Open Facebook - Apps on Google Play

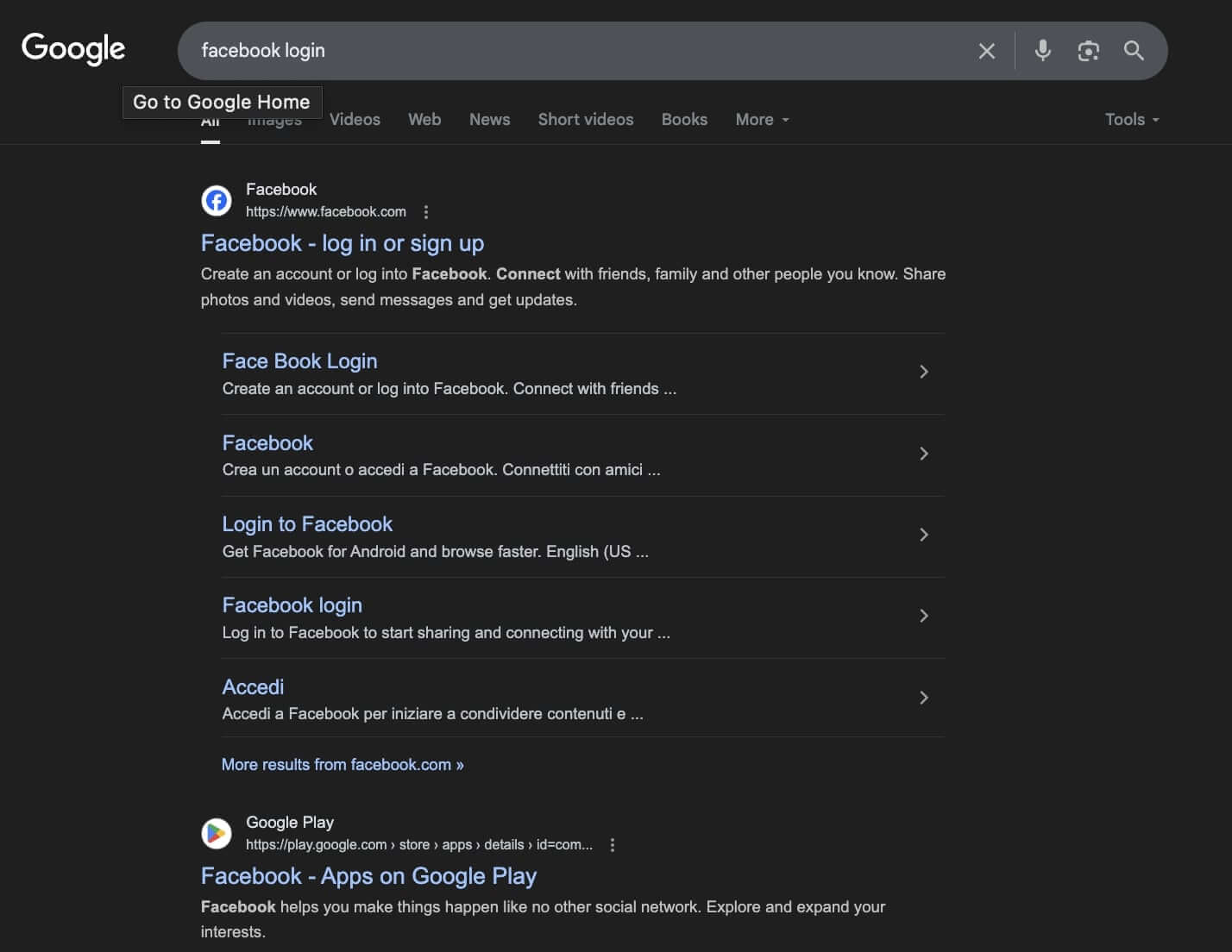(368, 876)
